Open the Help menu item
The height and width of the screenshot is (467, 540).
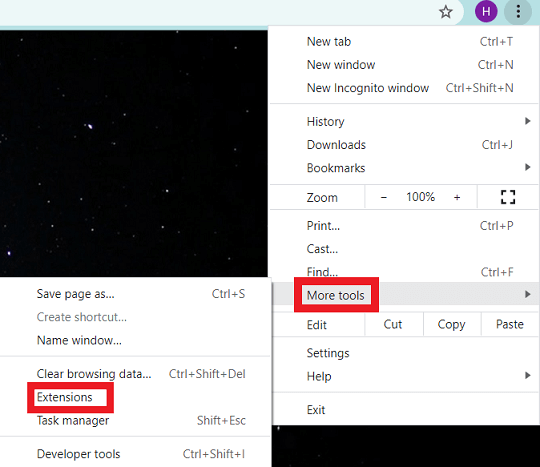coord(405,376)
